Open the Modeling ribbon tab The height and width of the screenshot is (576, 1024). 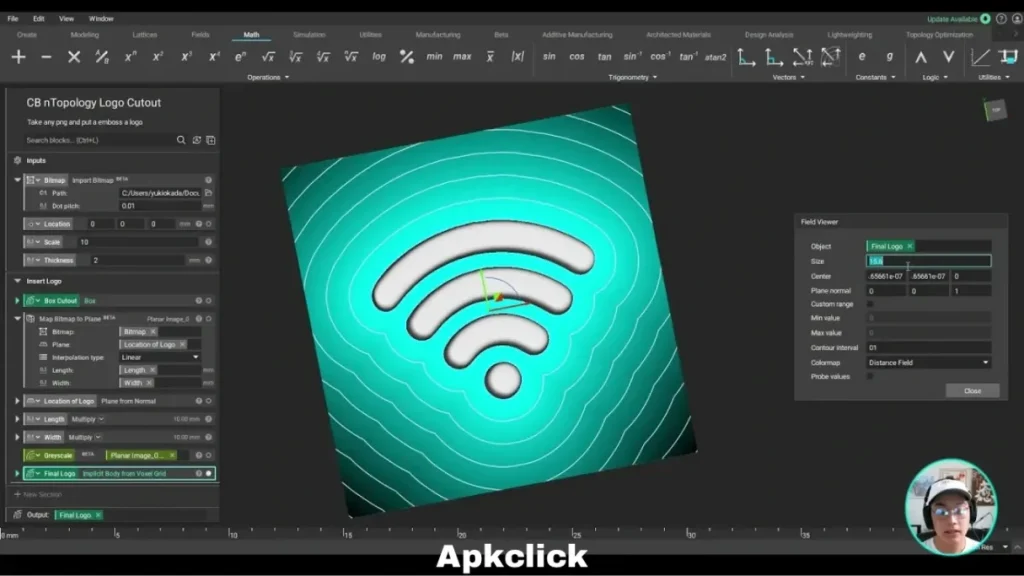point(85,33)
